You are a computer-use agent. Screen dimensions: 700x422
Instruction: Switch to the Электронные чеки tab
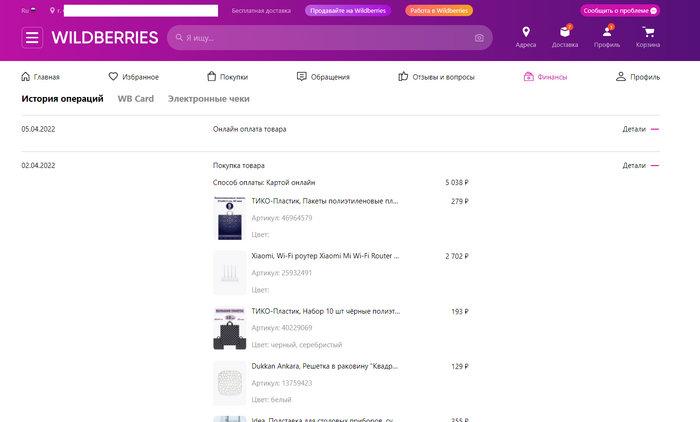click(x=208, y=99)
